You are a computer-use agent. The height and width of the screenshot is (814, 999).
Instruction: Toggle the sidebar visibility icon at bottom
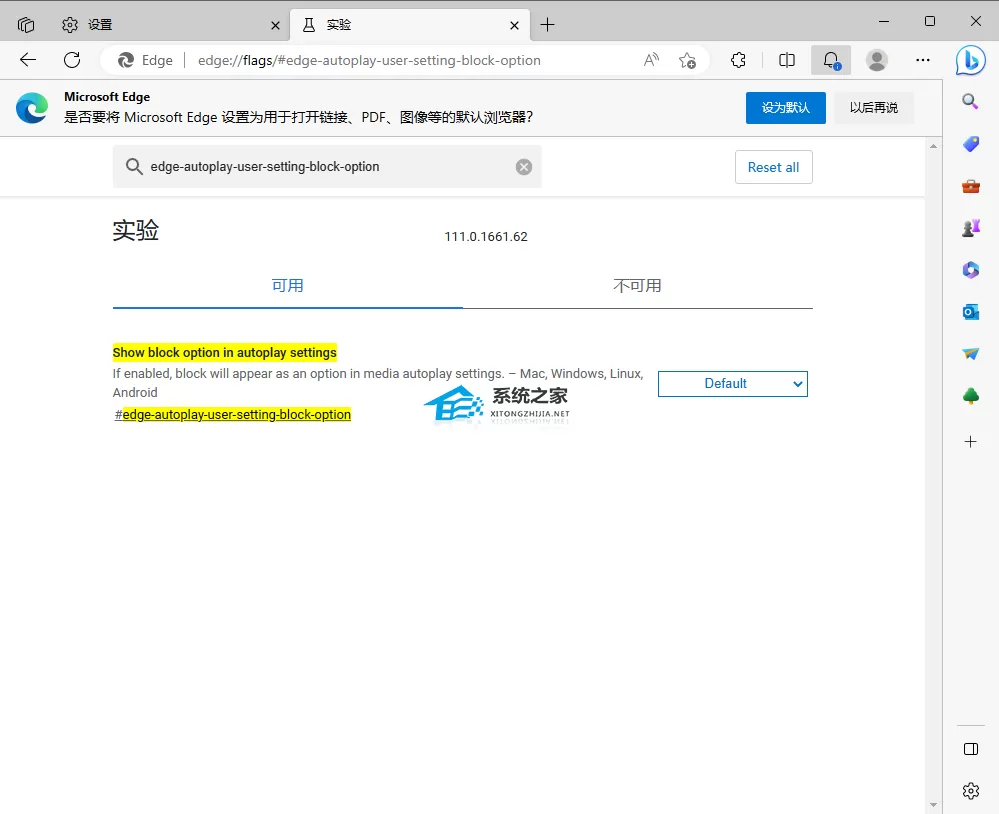coord(970,749)
